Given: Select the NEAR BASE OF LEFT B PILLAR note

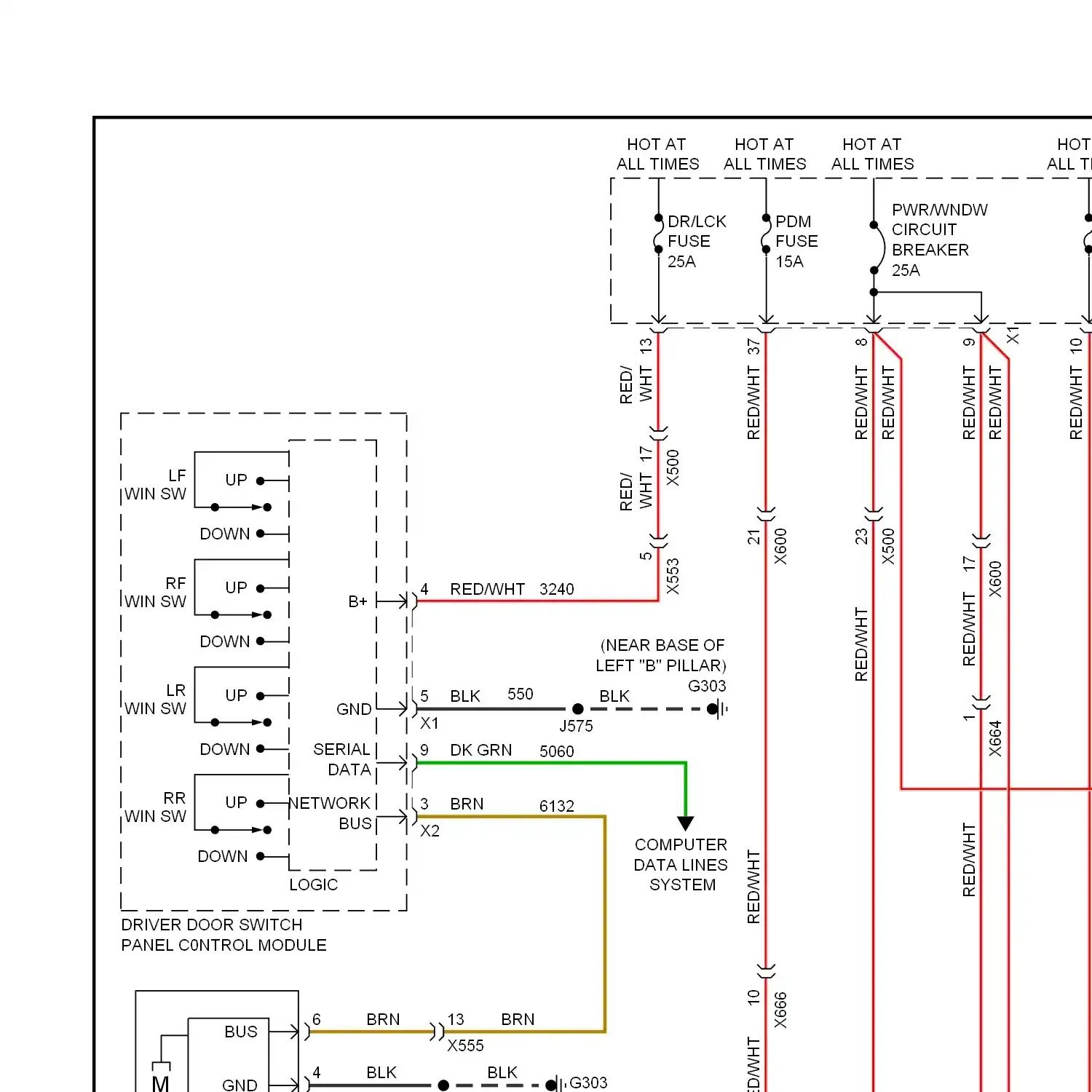Looking at the screenshot, I should coord(662,655).
